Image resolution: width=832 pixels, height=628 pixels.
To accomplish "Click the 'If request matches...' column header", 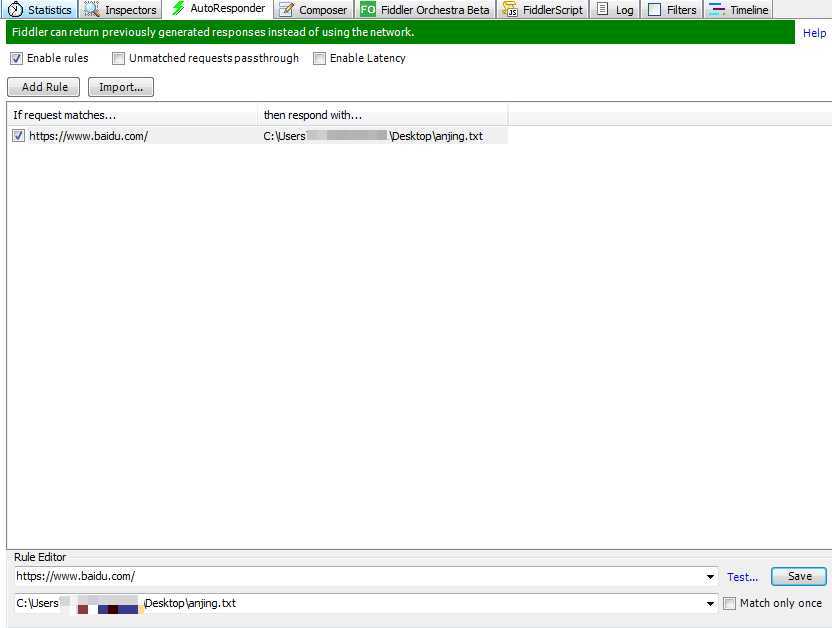I will click(x=133, y=115).
